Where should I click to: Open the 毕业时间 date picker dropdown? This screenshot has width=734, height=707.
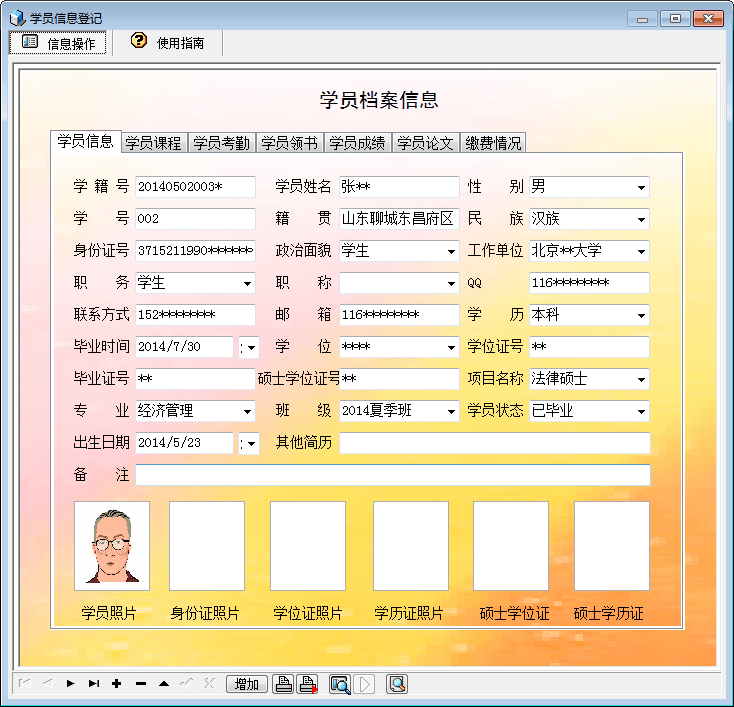249,347
